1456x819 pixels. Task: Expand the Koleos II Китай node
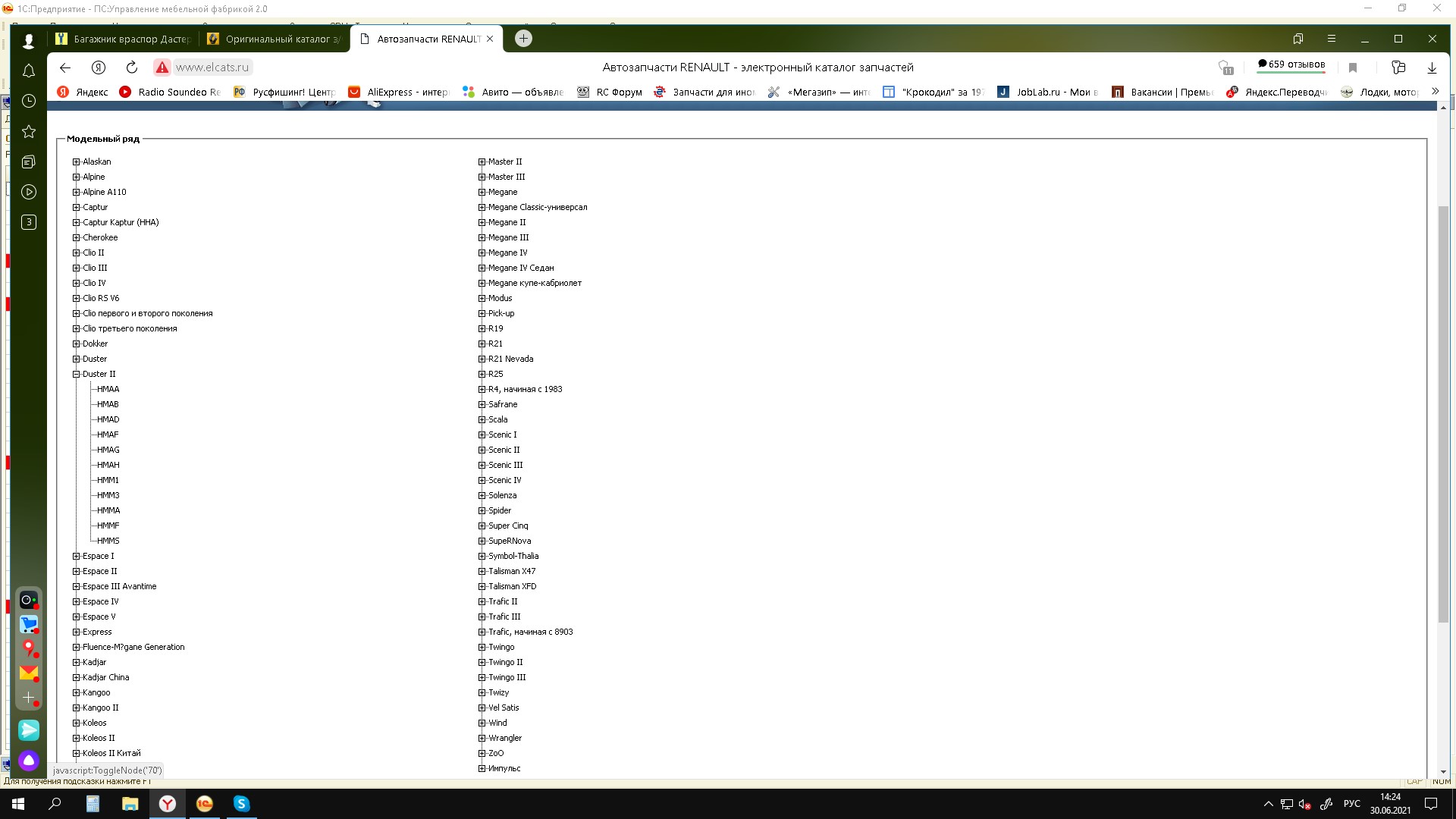(76, 753)
